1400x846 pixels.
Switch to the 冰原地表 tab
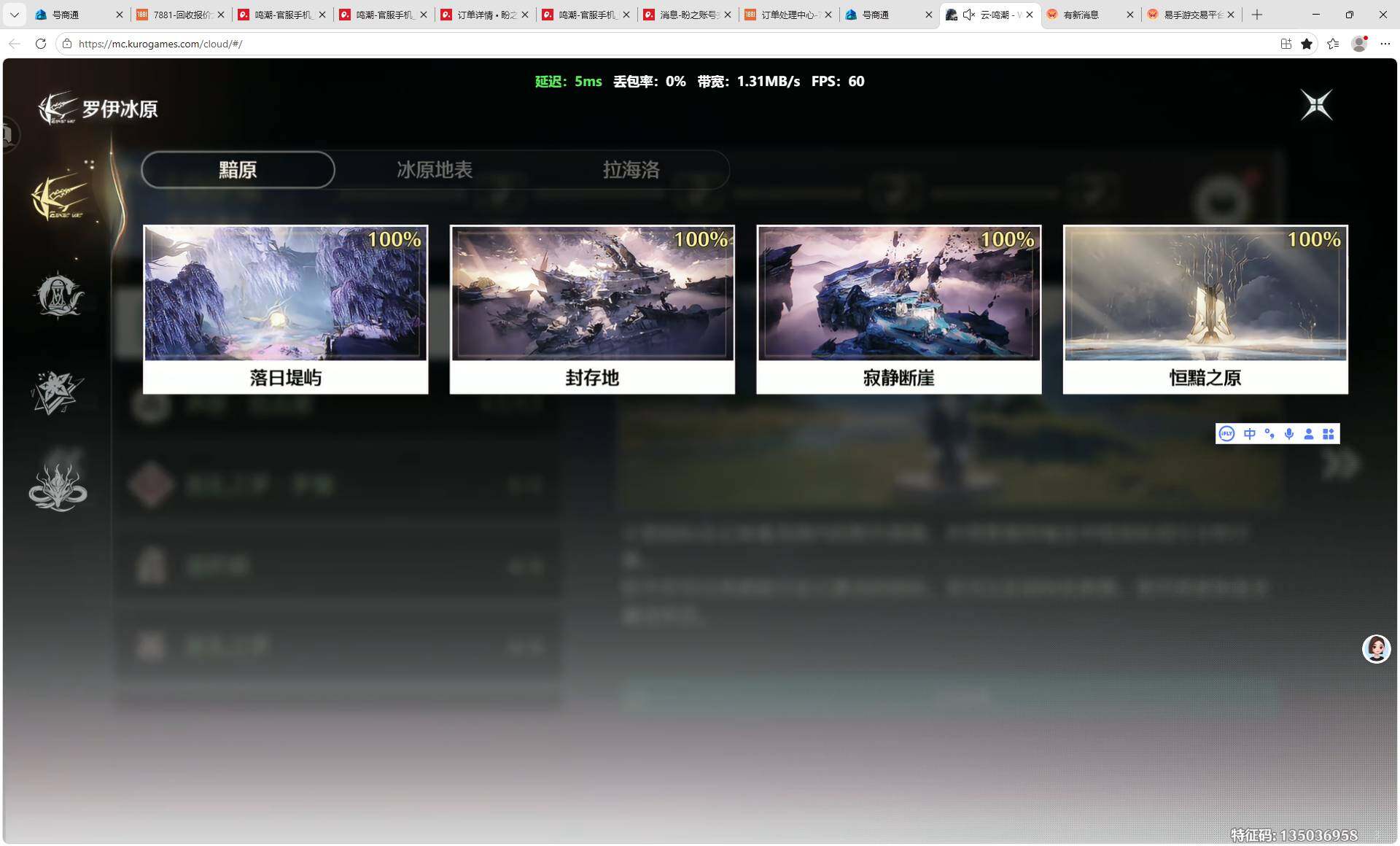pyautogui.click(x=435, y=170)
